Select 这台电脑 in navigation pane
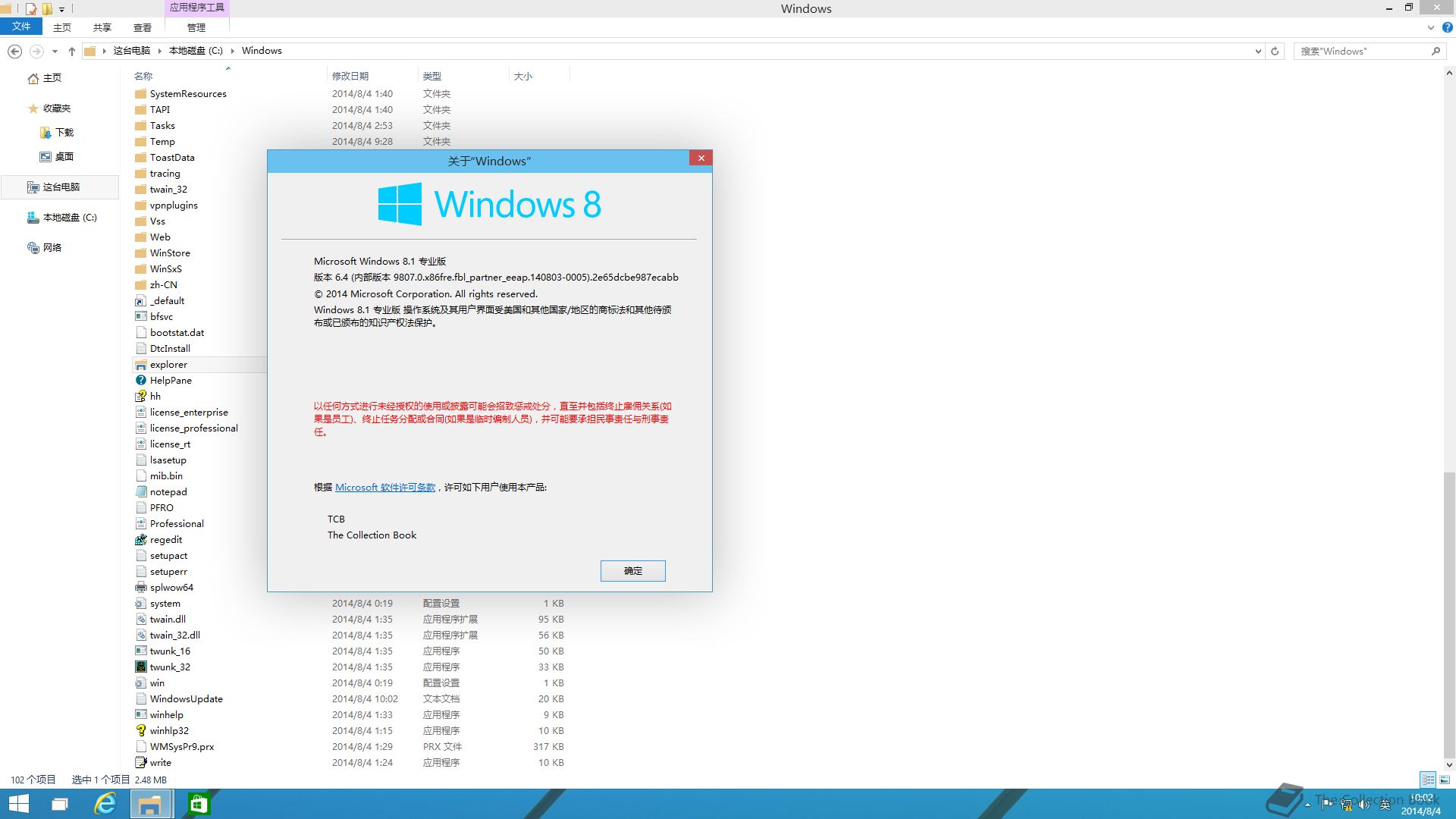 click(61, 187)
